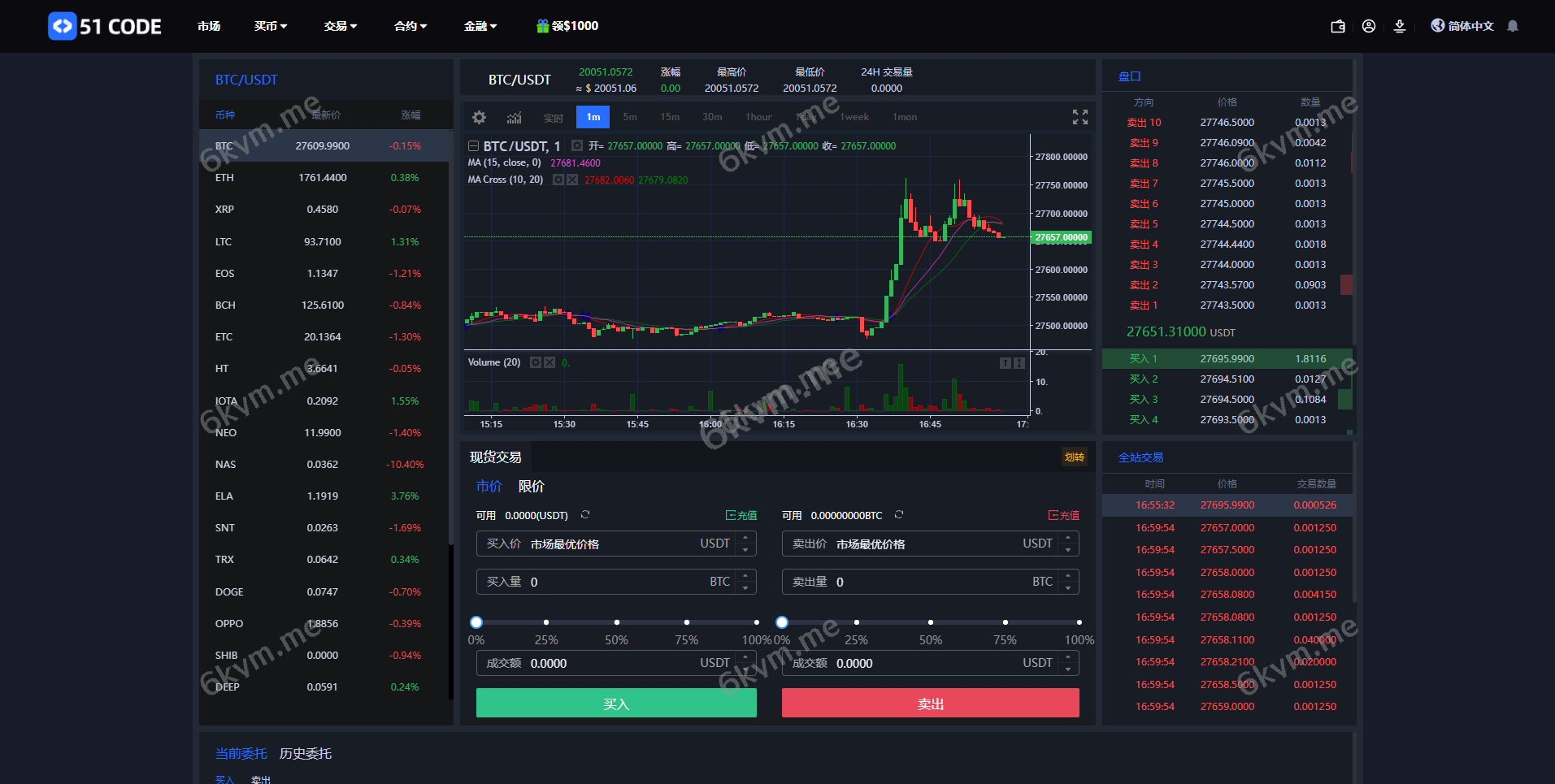Click the chart style icon next to the gear
The width and height of the screenshot is (1555, 784).
[x=514, y=117]
